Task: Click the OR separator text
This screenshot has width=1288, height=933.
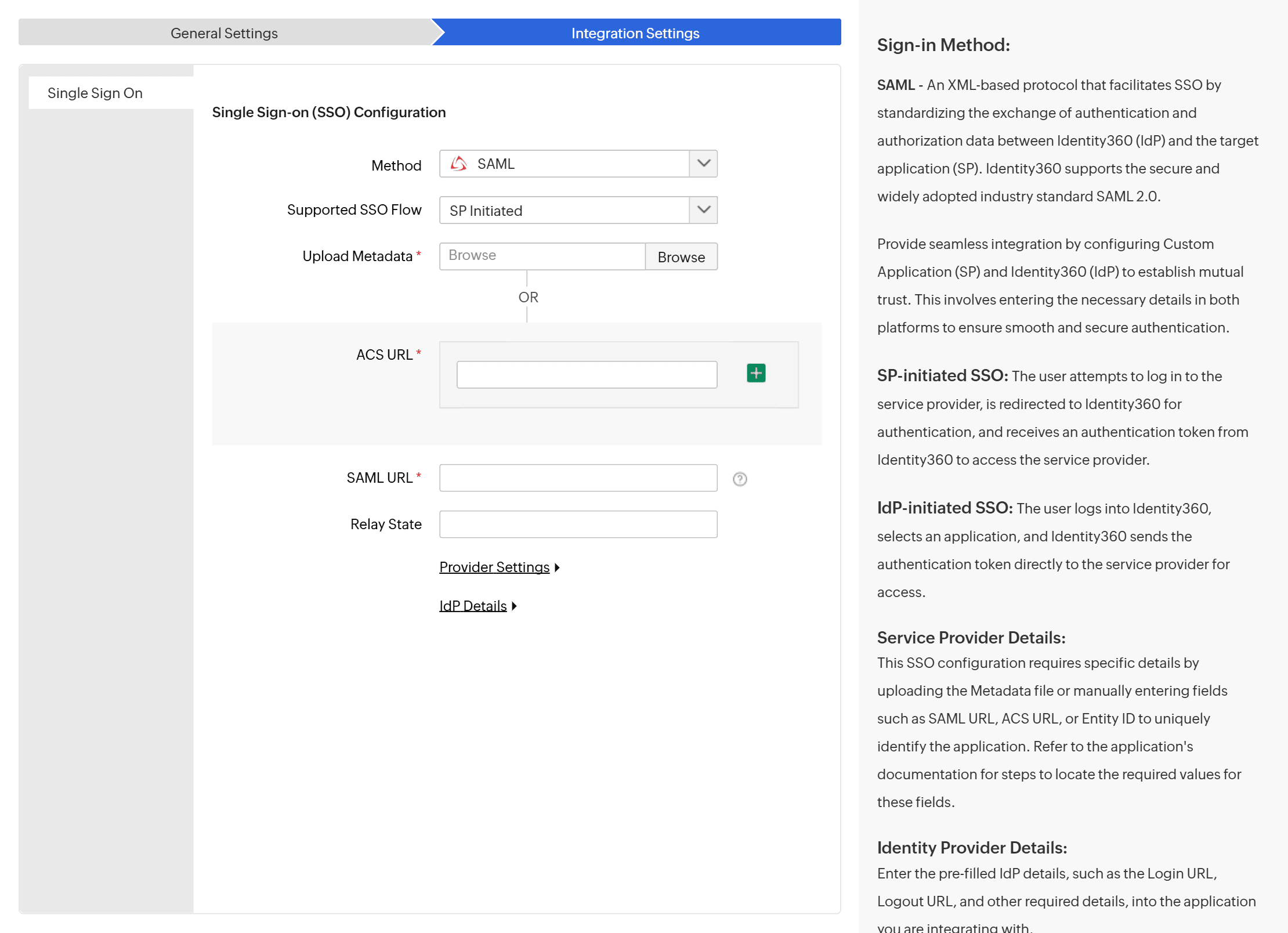Action: point(528,298)
